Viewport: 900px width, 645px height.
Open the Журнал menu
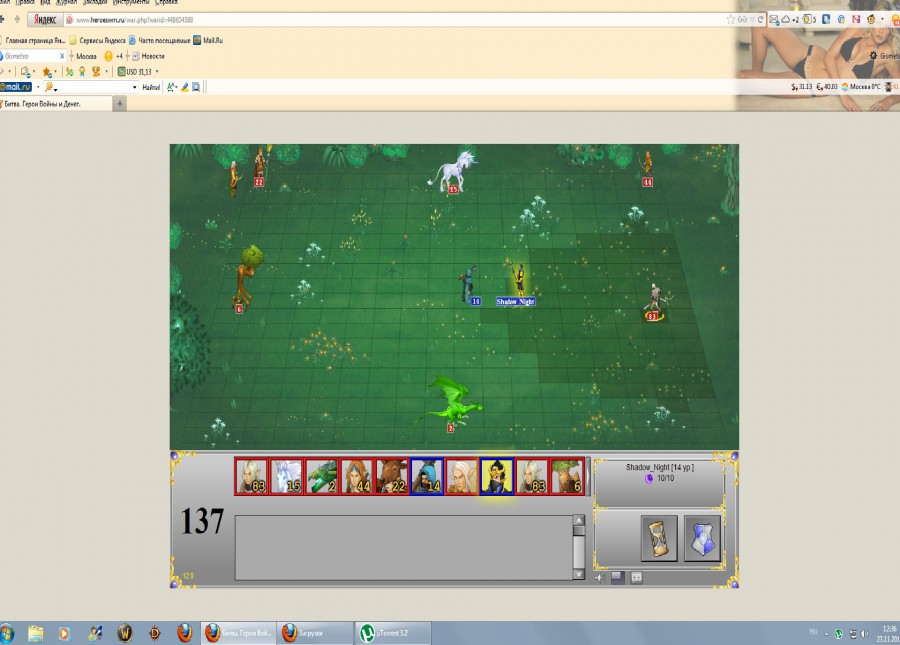(67, 2)
